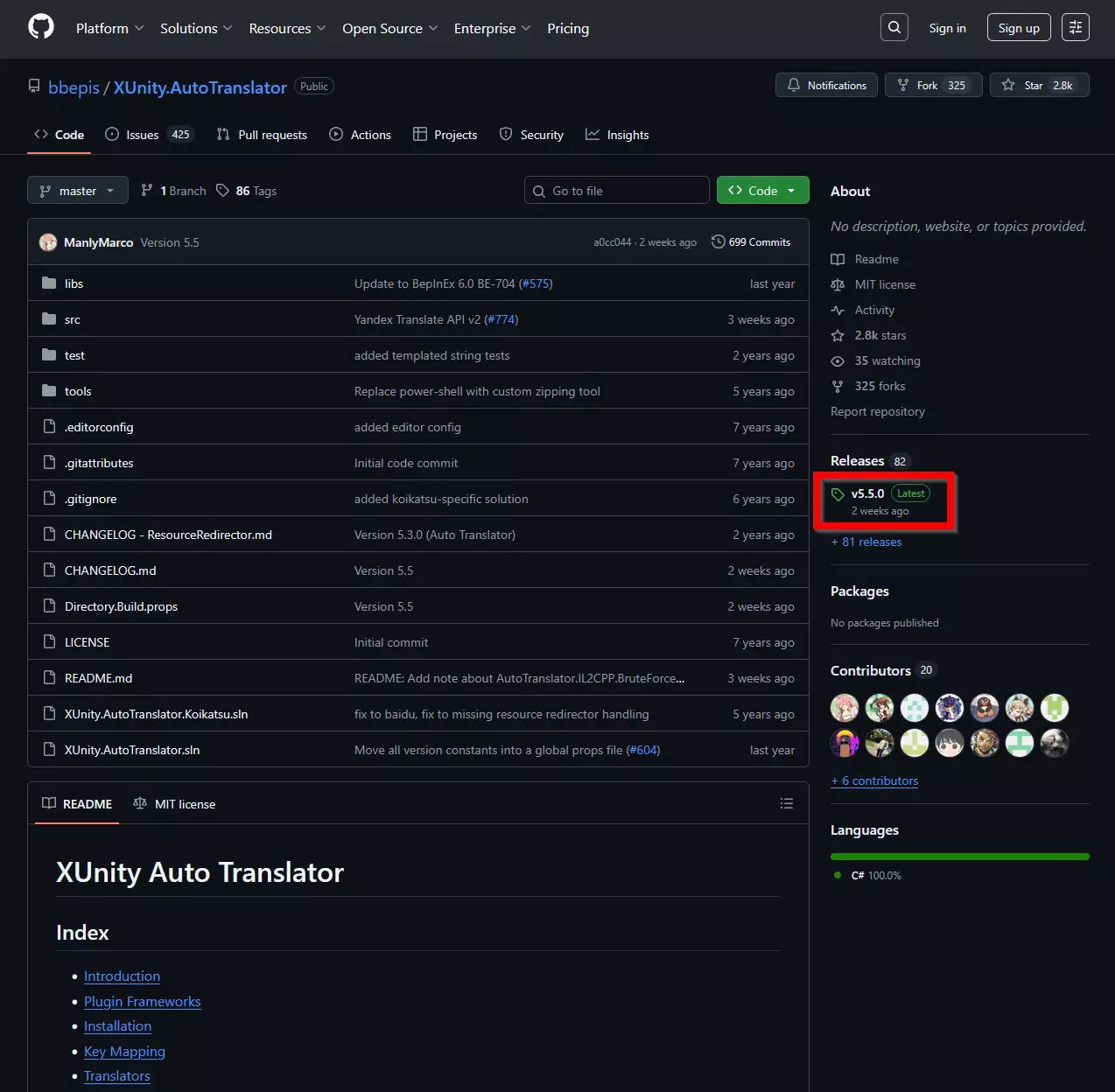The width and height of the screenshot is (1115, 1092).
Task: Switch to the Actions tab
Action: point(361,135)
